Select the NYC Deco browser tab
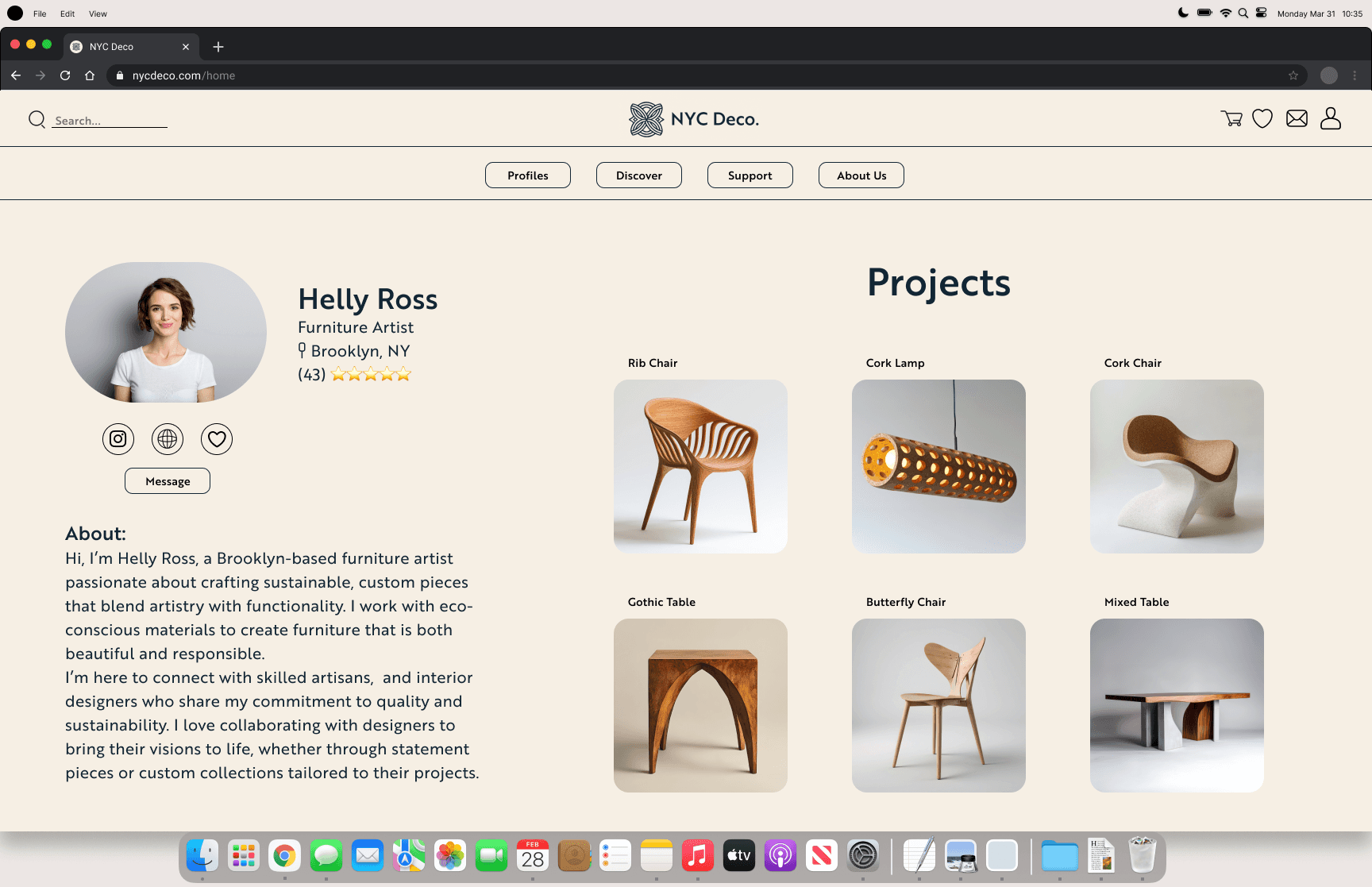Viewport: 1372px width, 887px height. pyautogui.click(x=131, y=47)
